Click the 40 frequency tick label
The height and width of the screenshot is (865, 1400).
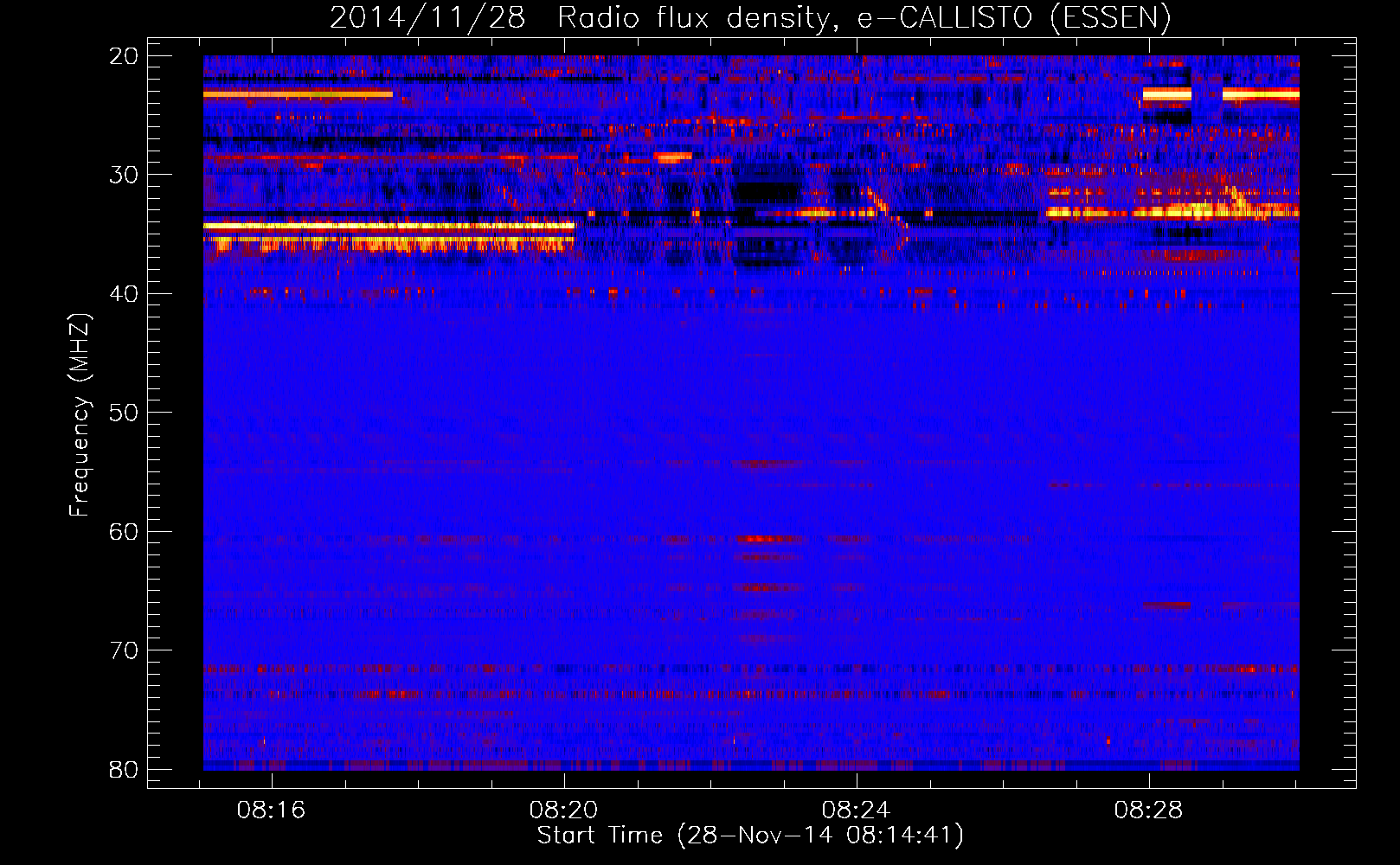(124, 294)
